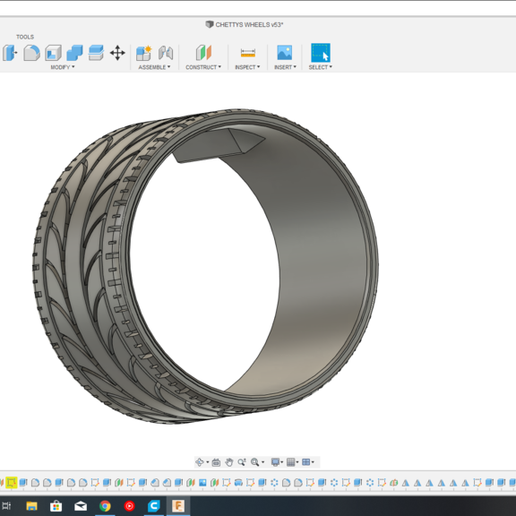This screenshot has height=516, width=516.
Task: Expand the INSERT dropdown menu
Action: (285, 67)
